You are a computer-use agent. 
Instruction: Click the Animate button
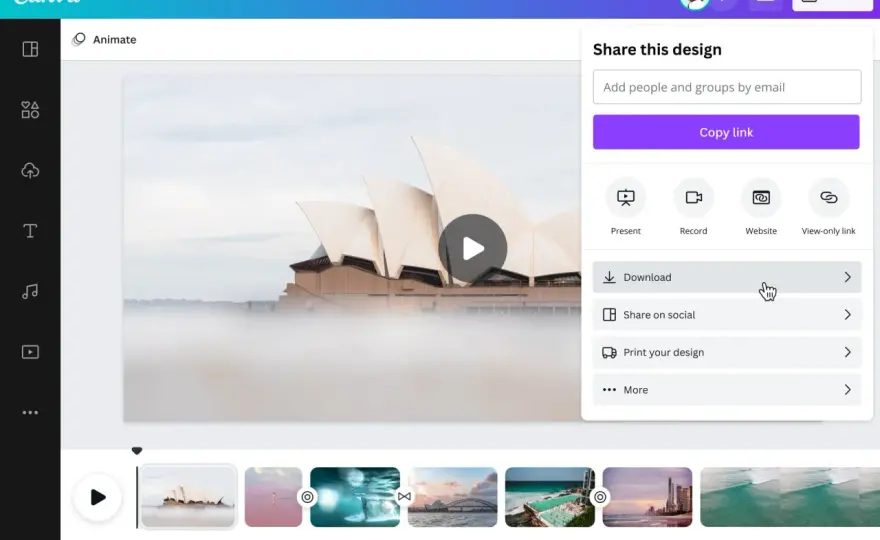(x=104, y=39)
